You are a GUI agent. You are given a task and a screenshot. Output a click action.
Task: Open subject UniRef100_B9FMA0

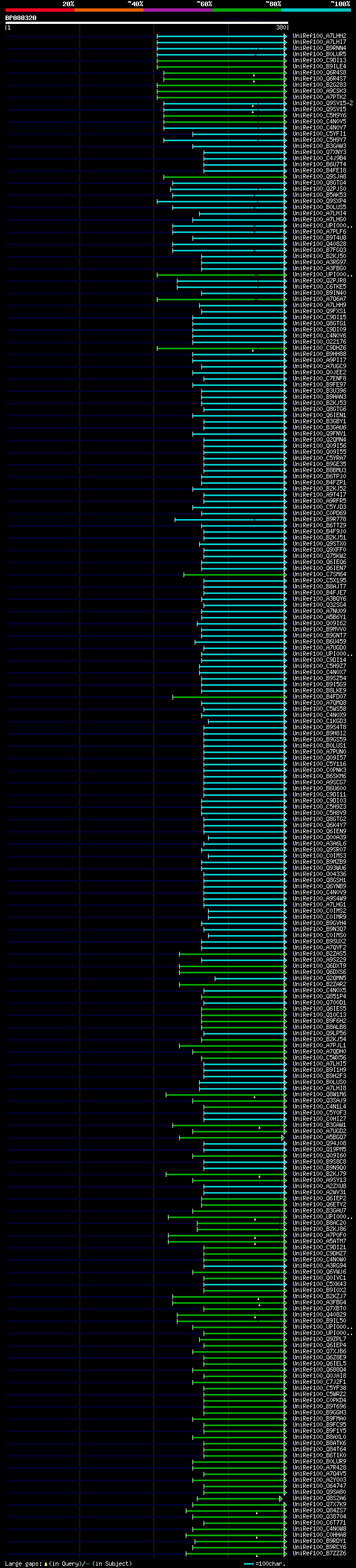pyautogui.click(x=319, y=1418)
